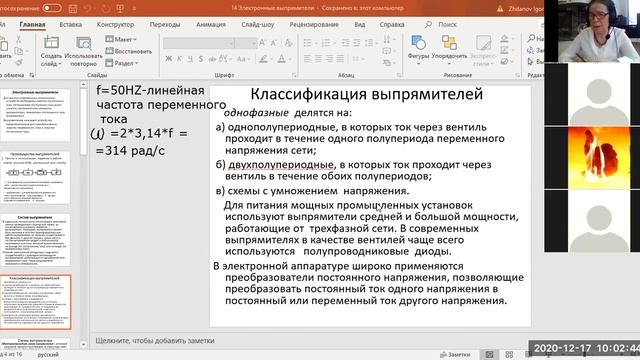Click the Clear All Formatting icon
Viewport: 640px width, 360px height.
point(288,43)
